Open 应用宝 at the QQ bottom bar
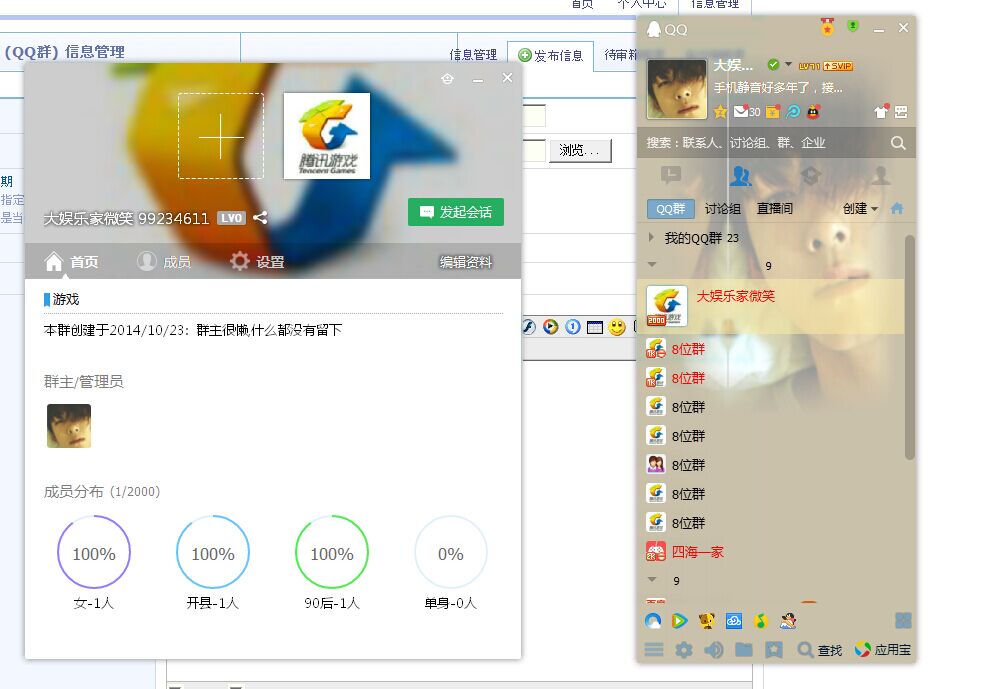Image resolution: width=1004 pixels, height=689 pixels. (x=883, y=650)
